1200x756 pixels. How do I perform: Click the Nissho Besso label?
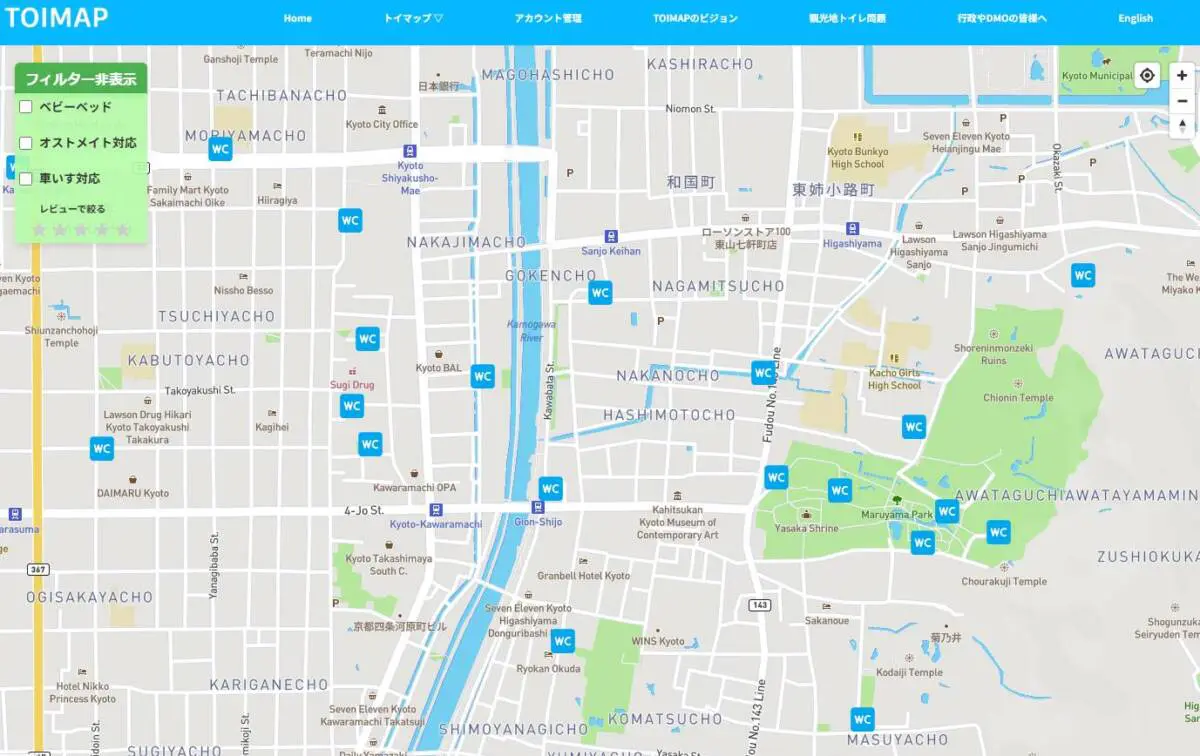pyautogui.click(x=243, y=291)
